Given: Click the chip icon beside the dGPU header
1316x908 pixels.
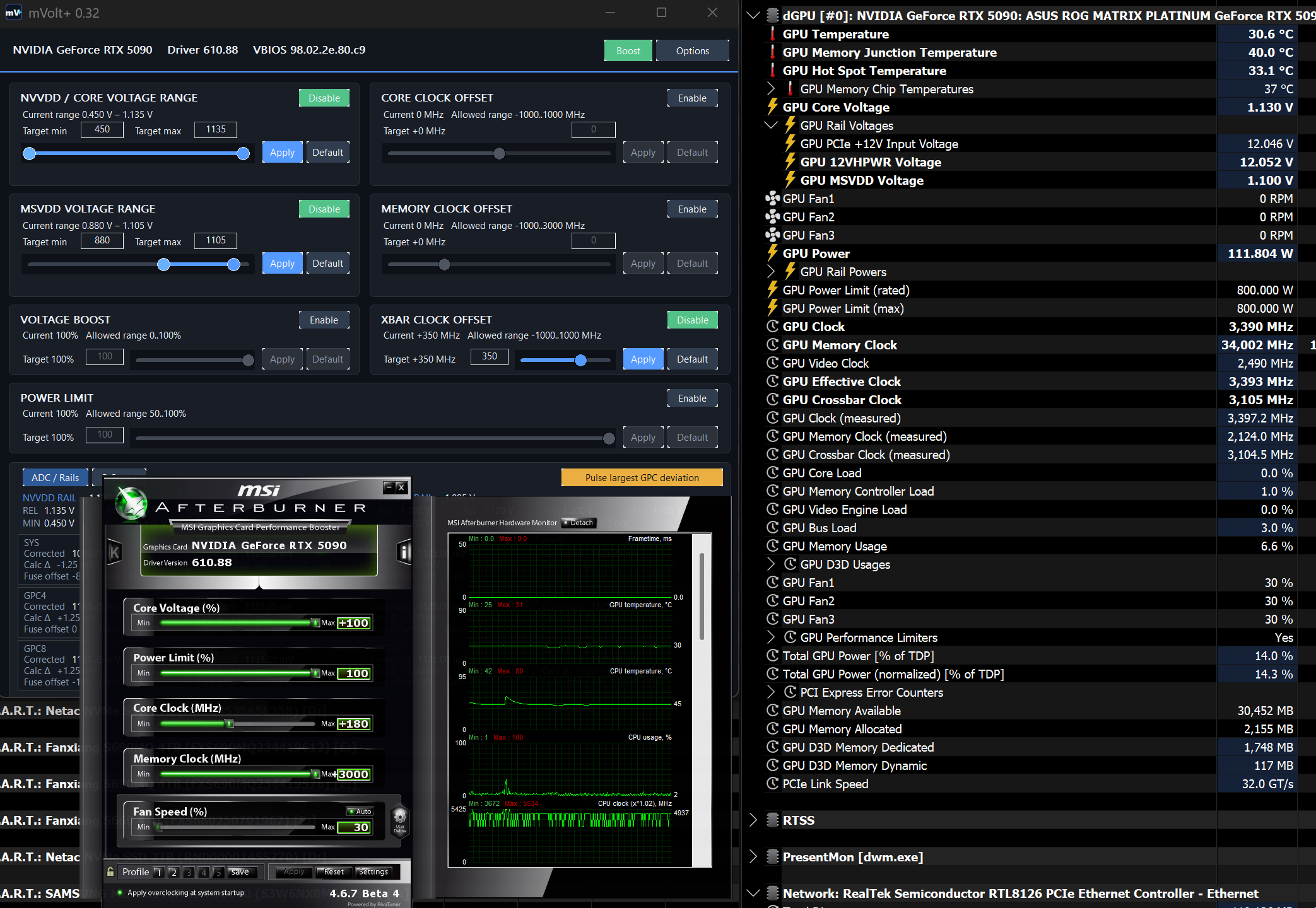Looking at the screenshot, I should click(773, 16).
